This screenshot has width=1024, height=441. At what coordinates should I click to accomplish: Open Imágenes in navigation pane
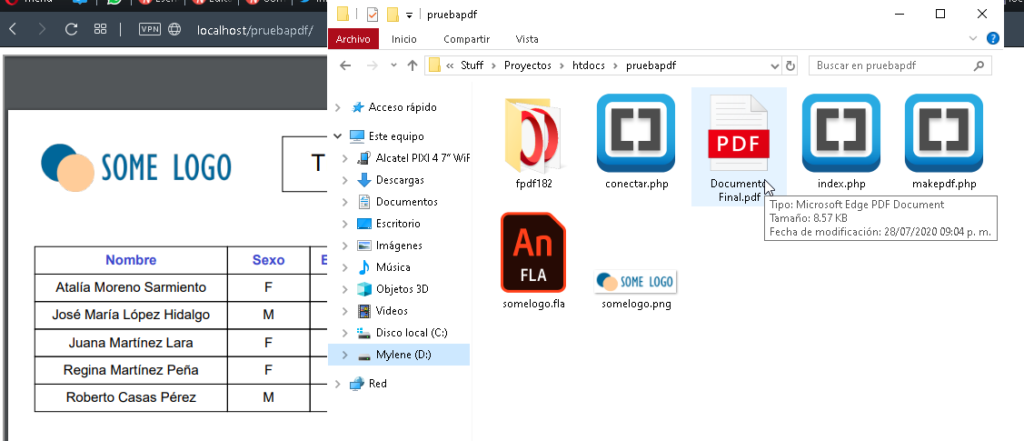click(x=398, y=246)
